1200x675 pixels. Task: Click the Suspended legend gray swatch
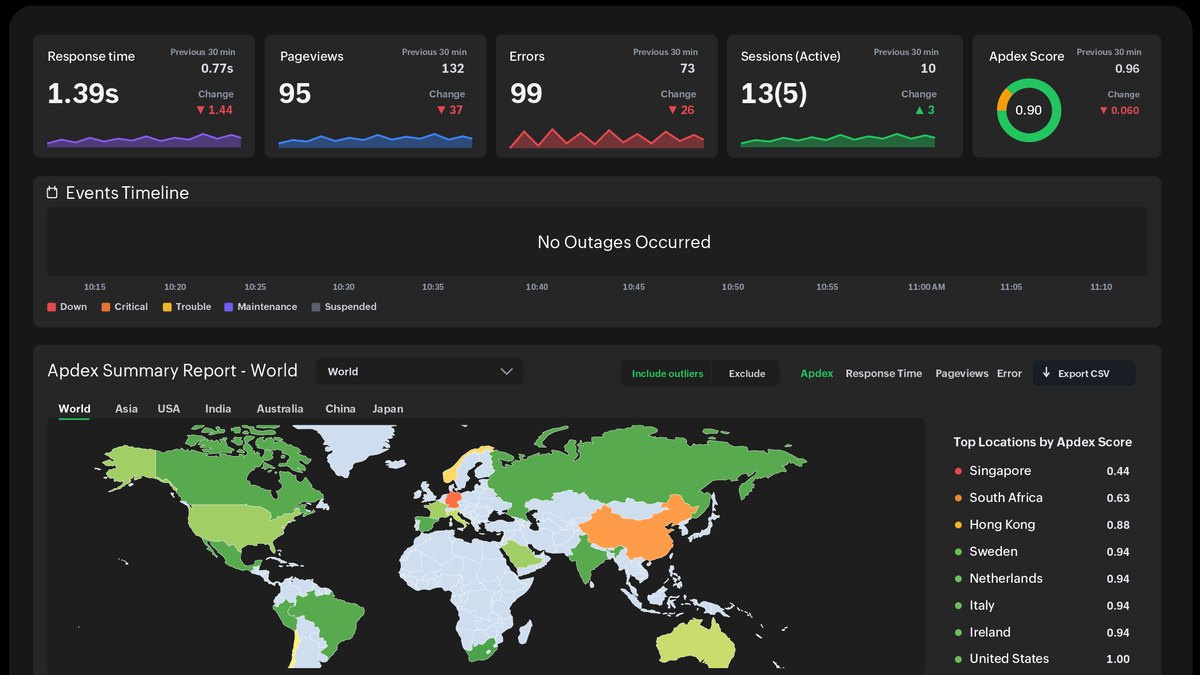[316, 307]
